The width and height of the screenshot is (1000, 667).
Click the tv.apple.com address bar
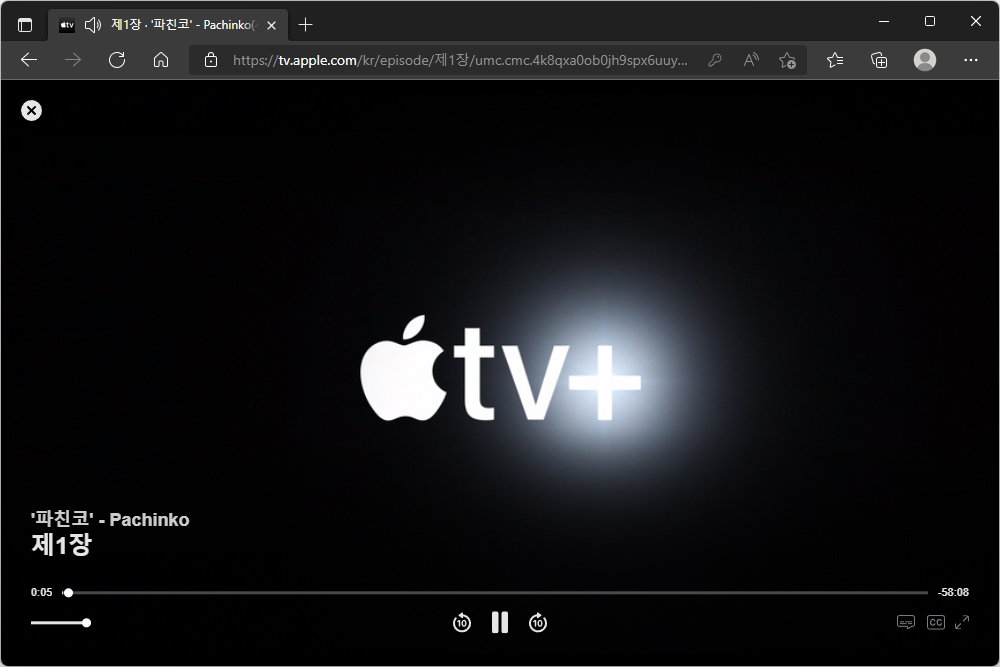459,60
